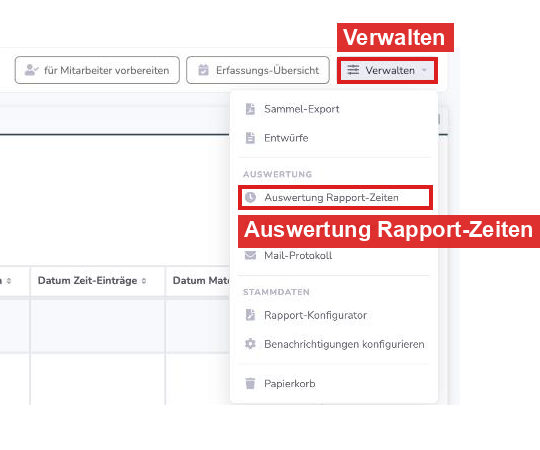
Task: Click the sliders icon on Verwalten button
Action: (353, 70)
